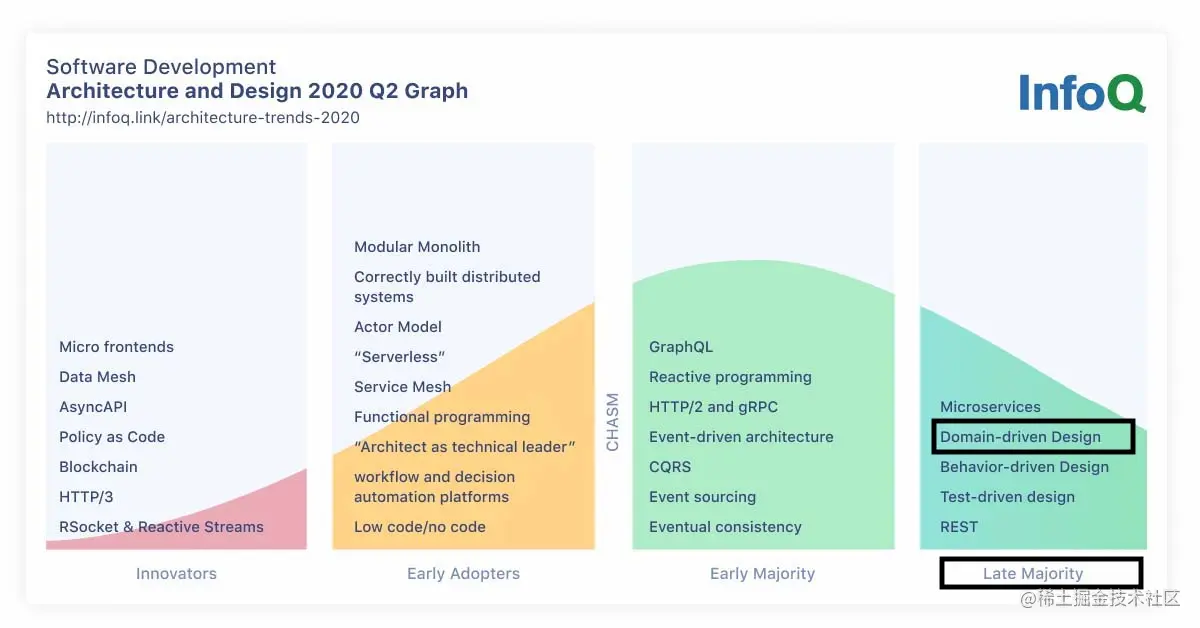The height and width of the screenshot is (628, 1200).
Task: Click the REST entry
Action: (x=959, y=527)
